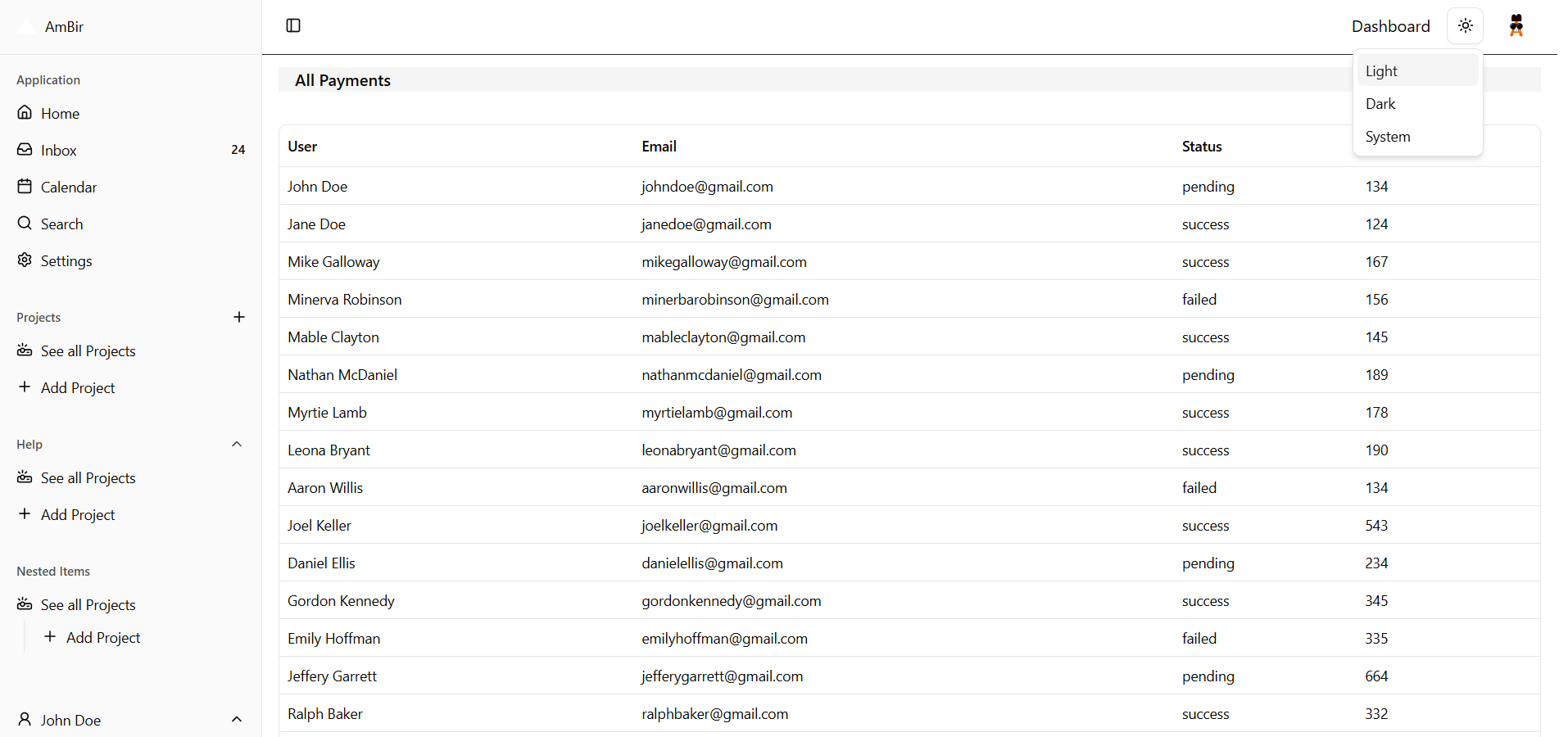Click the Inbox badge showing 24
The height and width of the screenshot is (737, 1568).
(238, 149)
